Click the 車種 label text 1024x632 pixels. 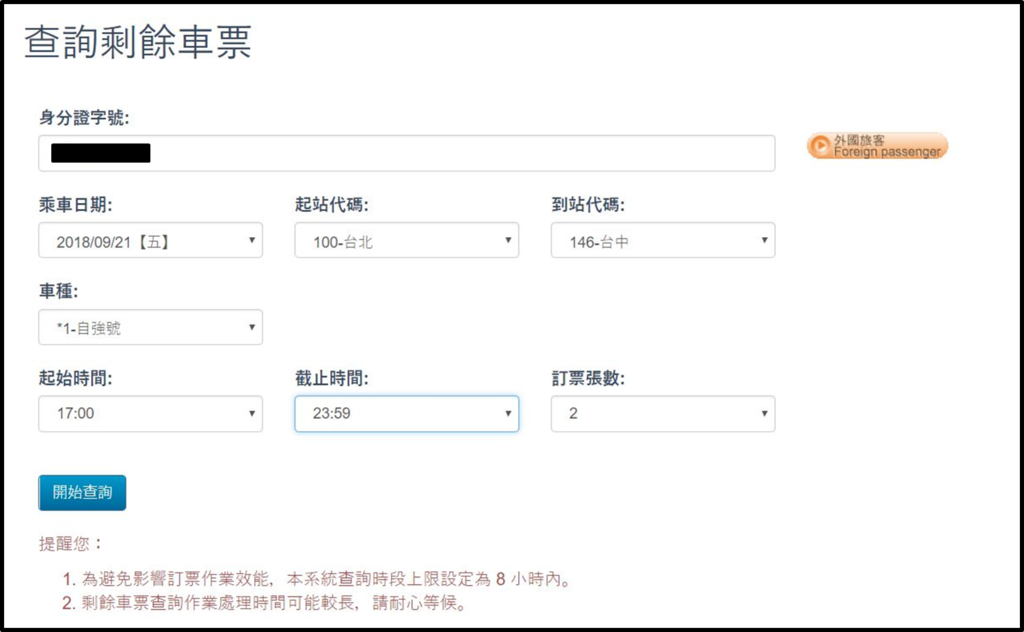[58, 291]
